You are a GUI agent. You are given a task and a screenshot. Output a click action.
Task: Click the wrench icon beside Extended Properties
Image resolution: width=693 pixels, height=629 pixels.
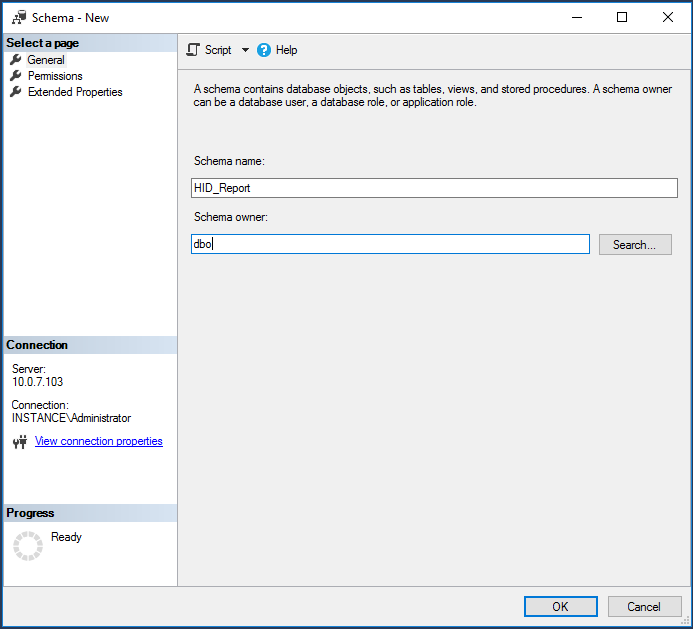tap(16, 92)
